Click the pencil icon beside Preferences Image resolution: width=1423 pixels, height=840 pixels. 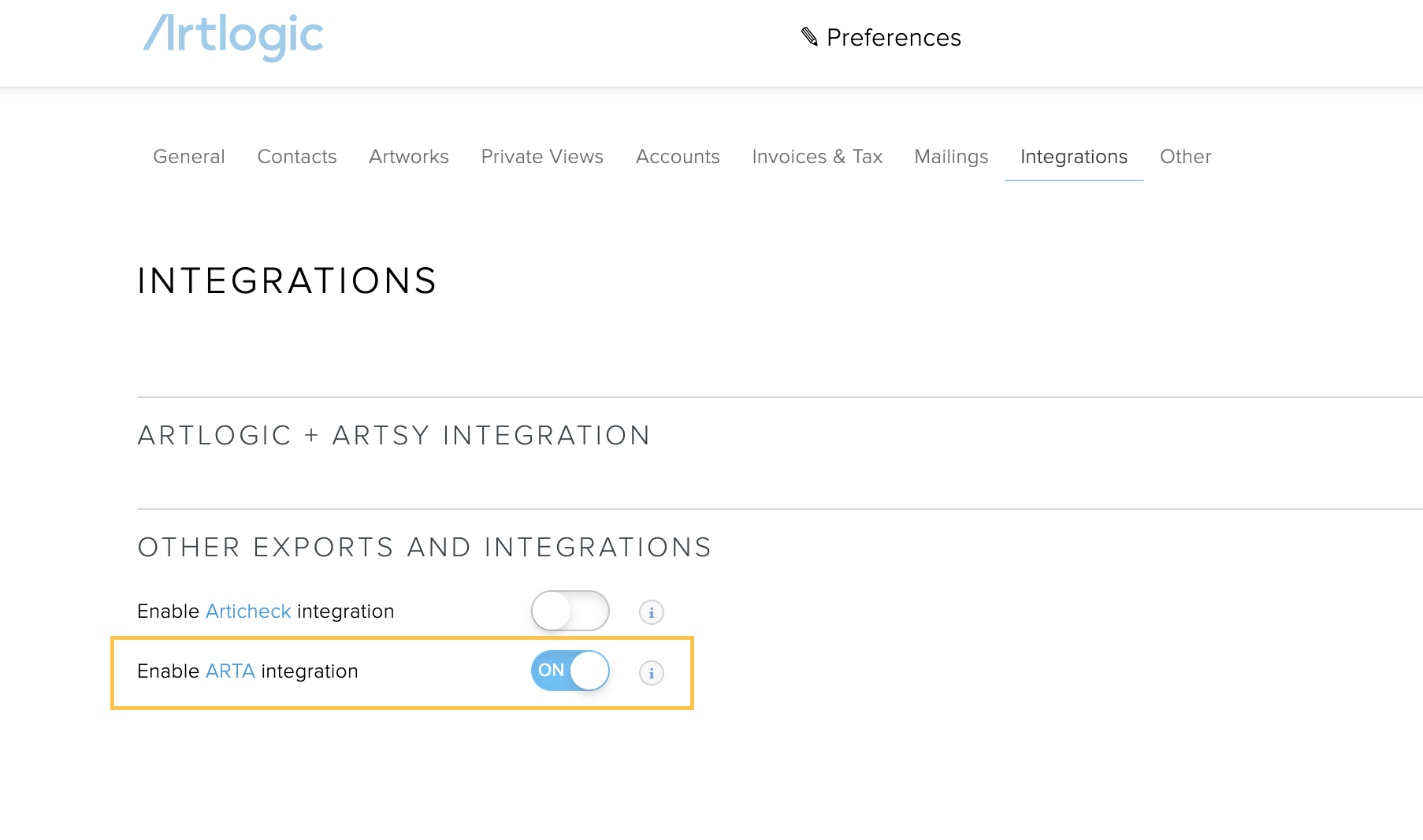[x=809, y=36]
